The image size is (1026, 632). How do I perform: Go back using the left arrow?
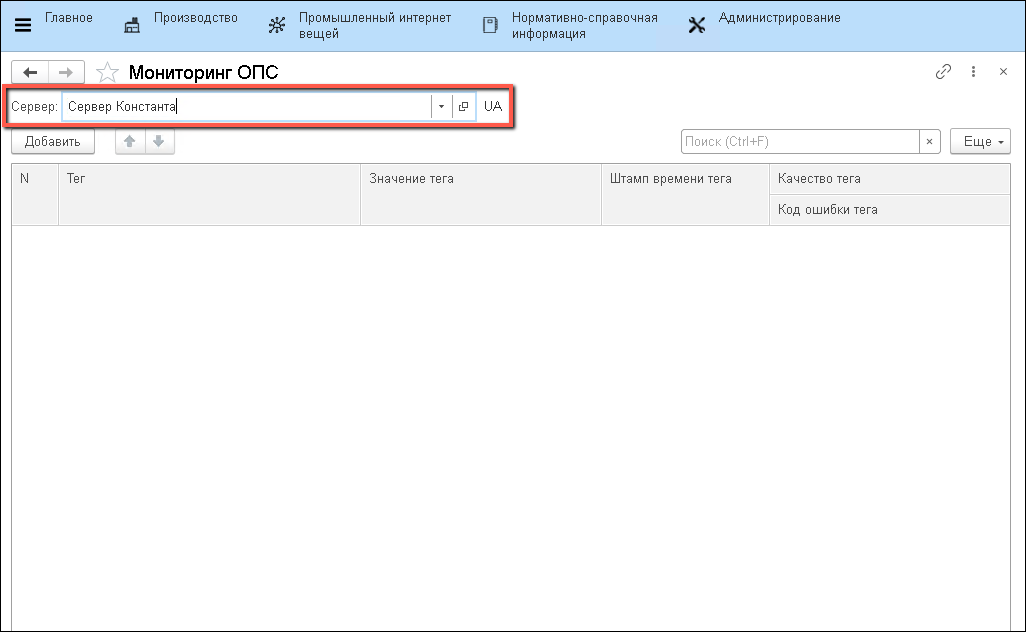tap(30, 72)
